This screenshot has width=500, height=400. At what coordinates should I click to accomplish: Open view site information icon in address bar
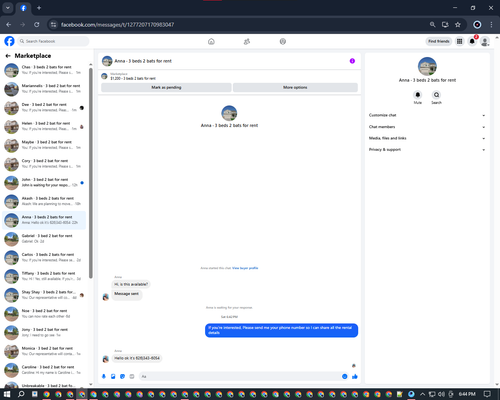[x=53, y=25]
